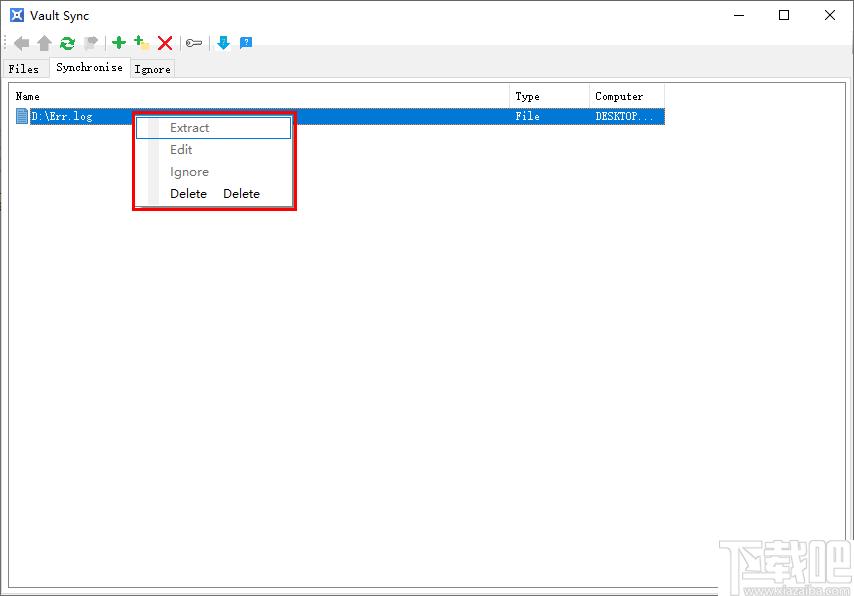This screenshot has width=854, height=596.
Task: Minimize the Vault Sync window
Action: [739, 15]
